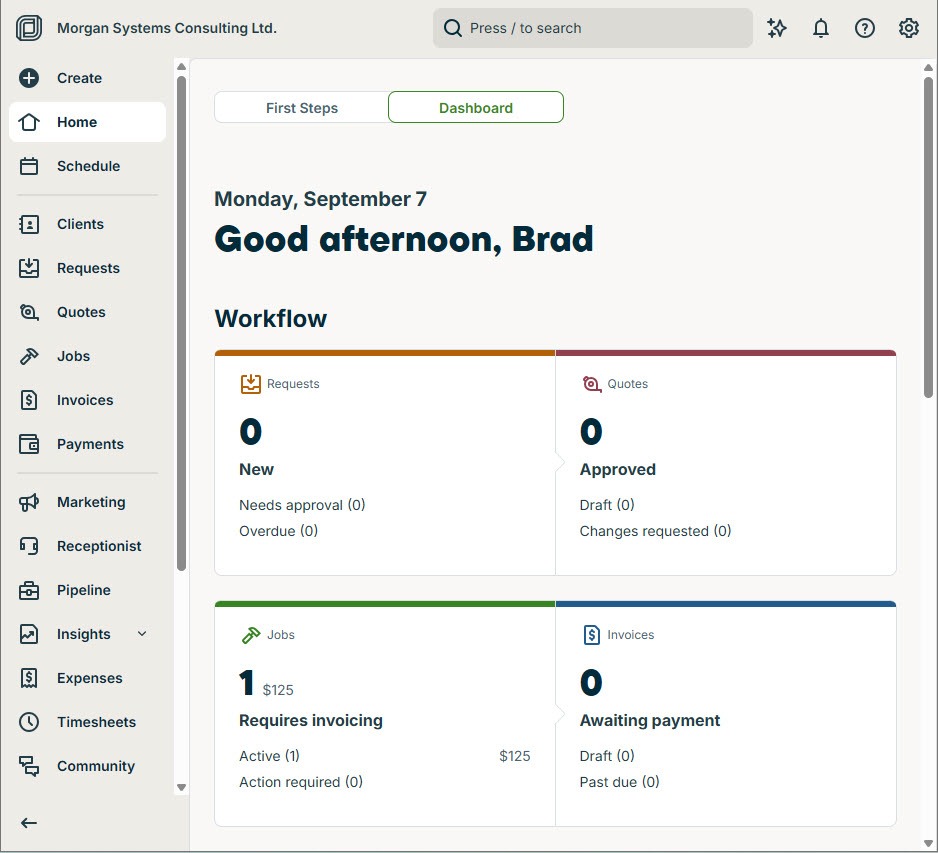Click sidebar scrollbar up arrow
Image resolution: width=938 pixels, height=853 pixels.
(x=181, y=67)
